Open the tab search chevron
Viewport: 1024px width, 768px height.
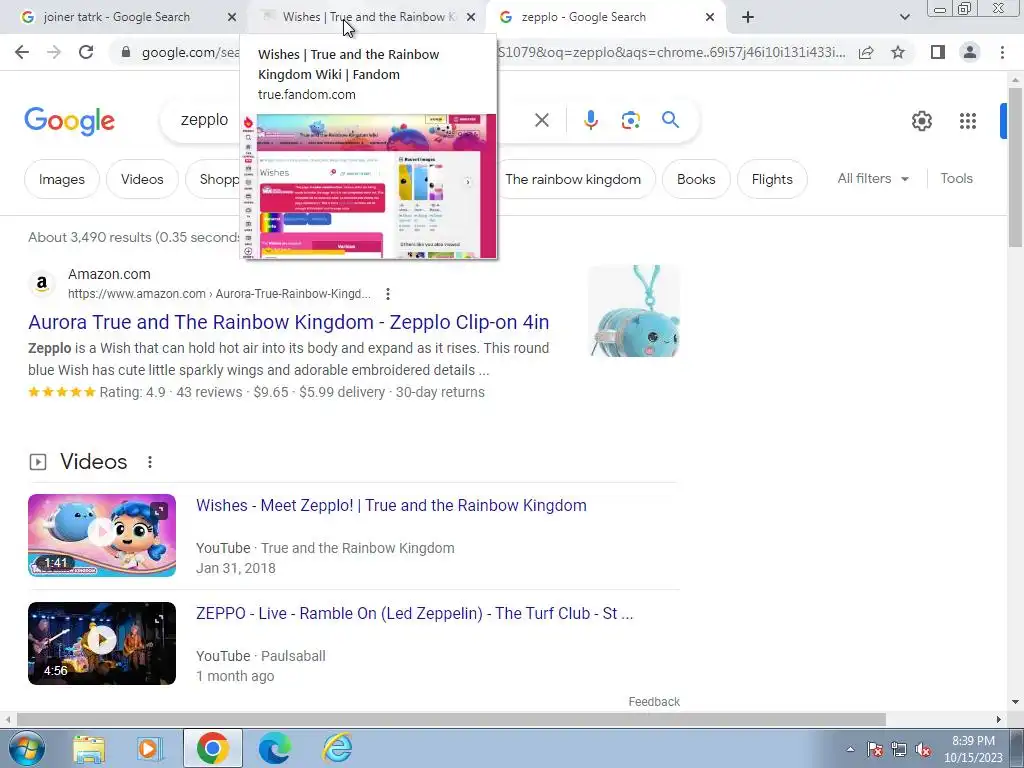point(904,17)
